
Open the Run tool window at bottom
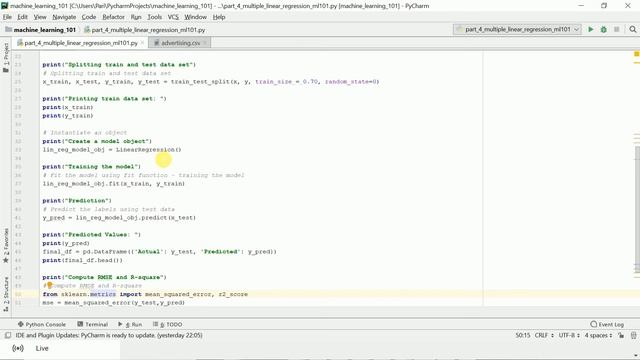click(130, 324)
